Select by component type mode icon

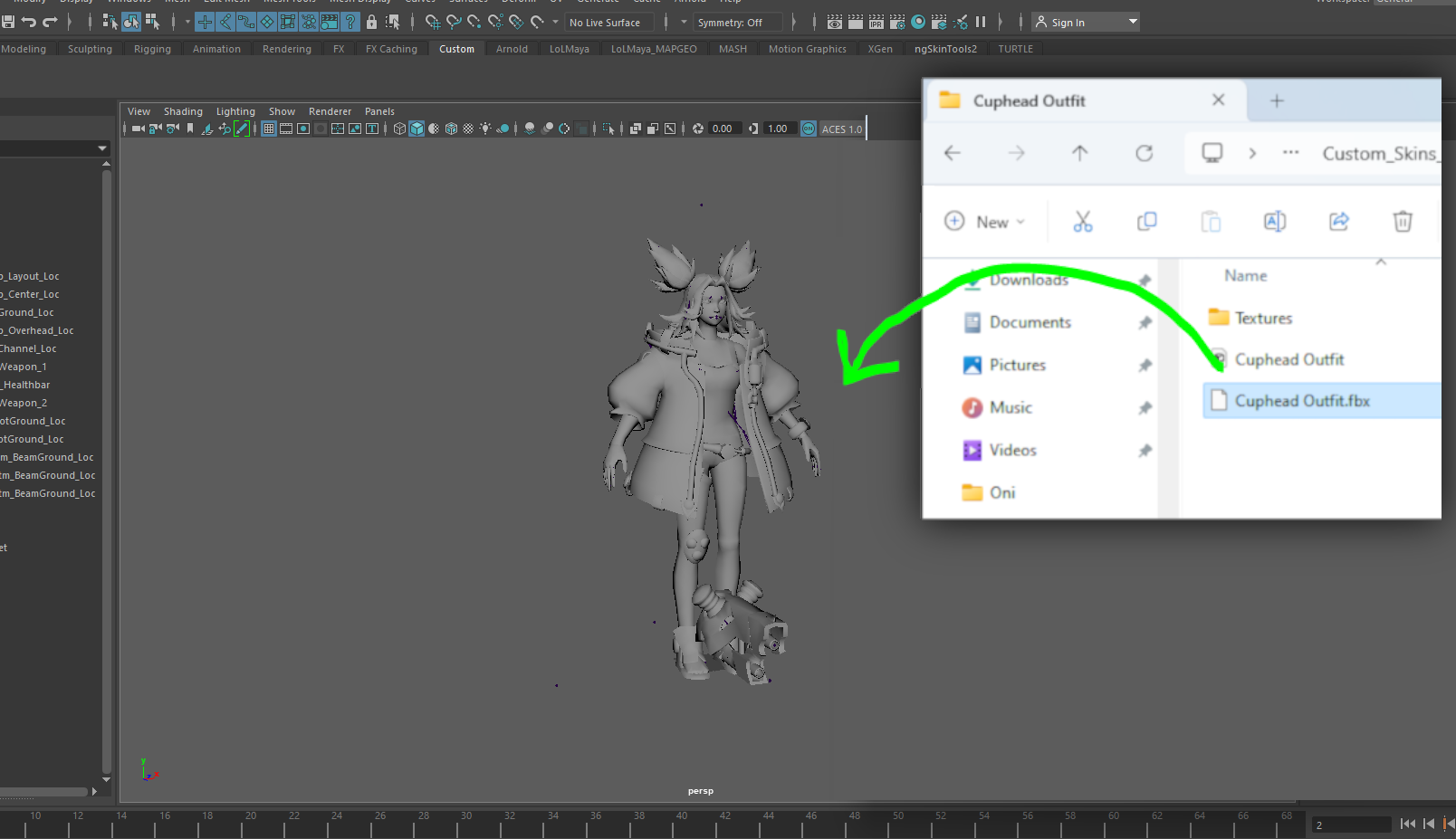(x=152, y=22)
